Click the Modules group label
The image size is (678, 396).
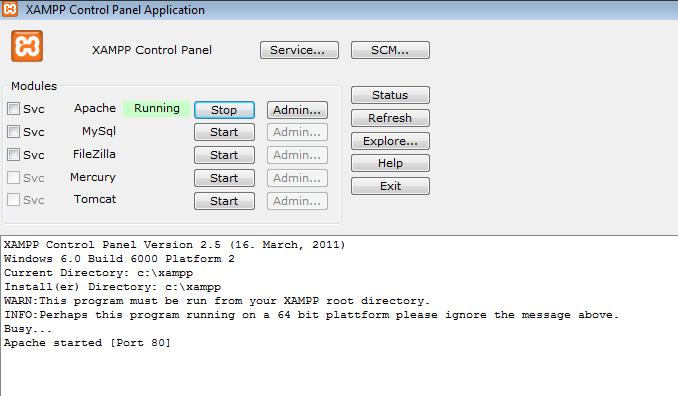coord(34,86)
